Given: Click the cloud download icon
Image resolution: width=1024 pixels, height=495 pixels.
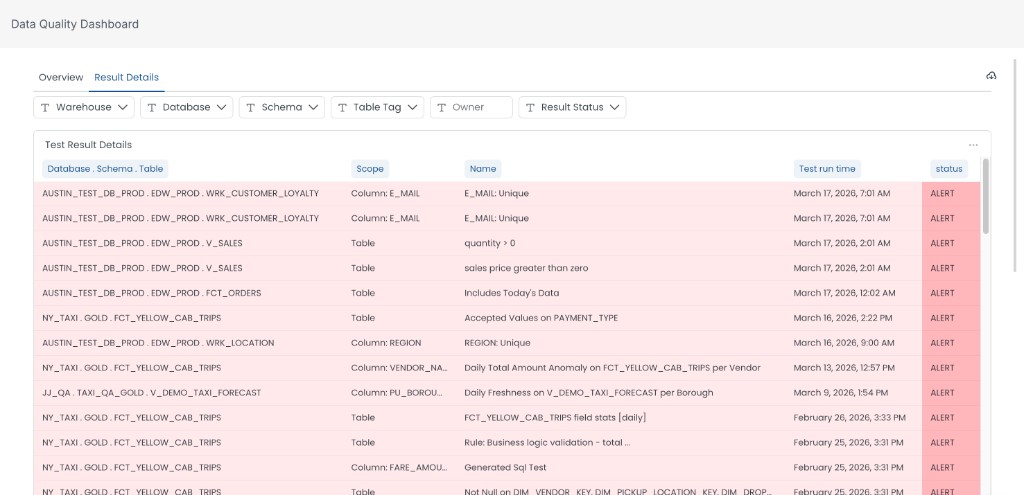Looking at the screenshot, I should 991,76.
